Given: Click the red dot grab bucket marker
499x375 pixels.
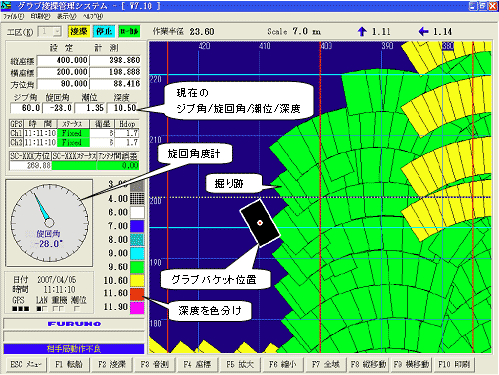Looking at the screenshot, I should 260,223.
